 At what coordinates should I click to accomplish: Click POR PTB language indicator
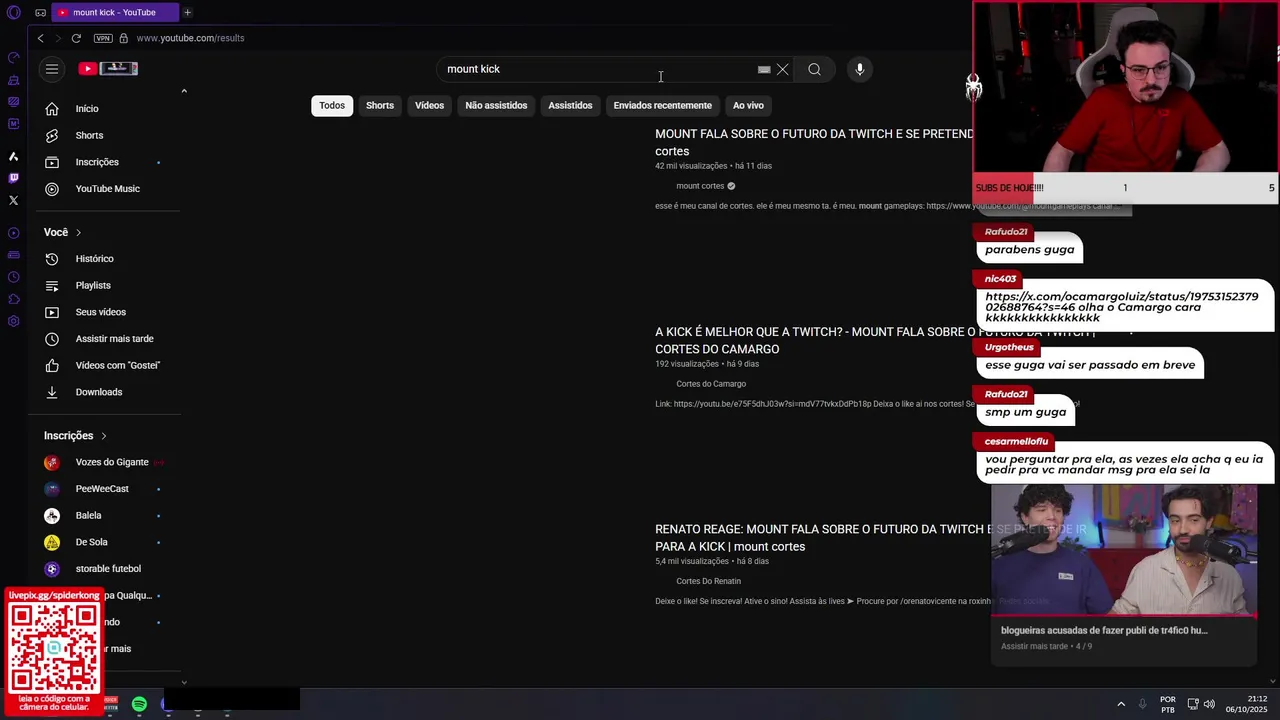pyautogui.click(x=1168, y=704)
